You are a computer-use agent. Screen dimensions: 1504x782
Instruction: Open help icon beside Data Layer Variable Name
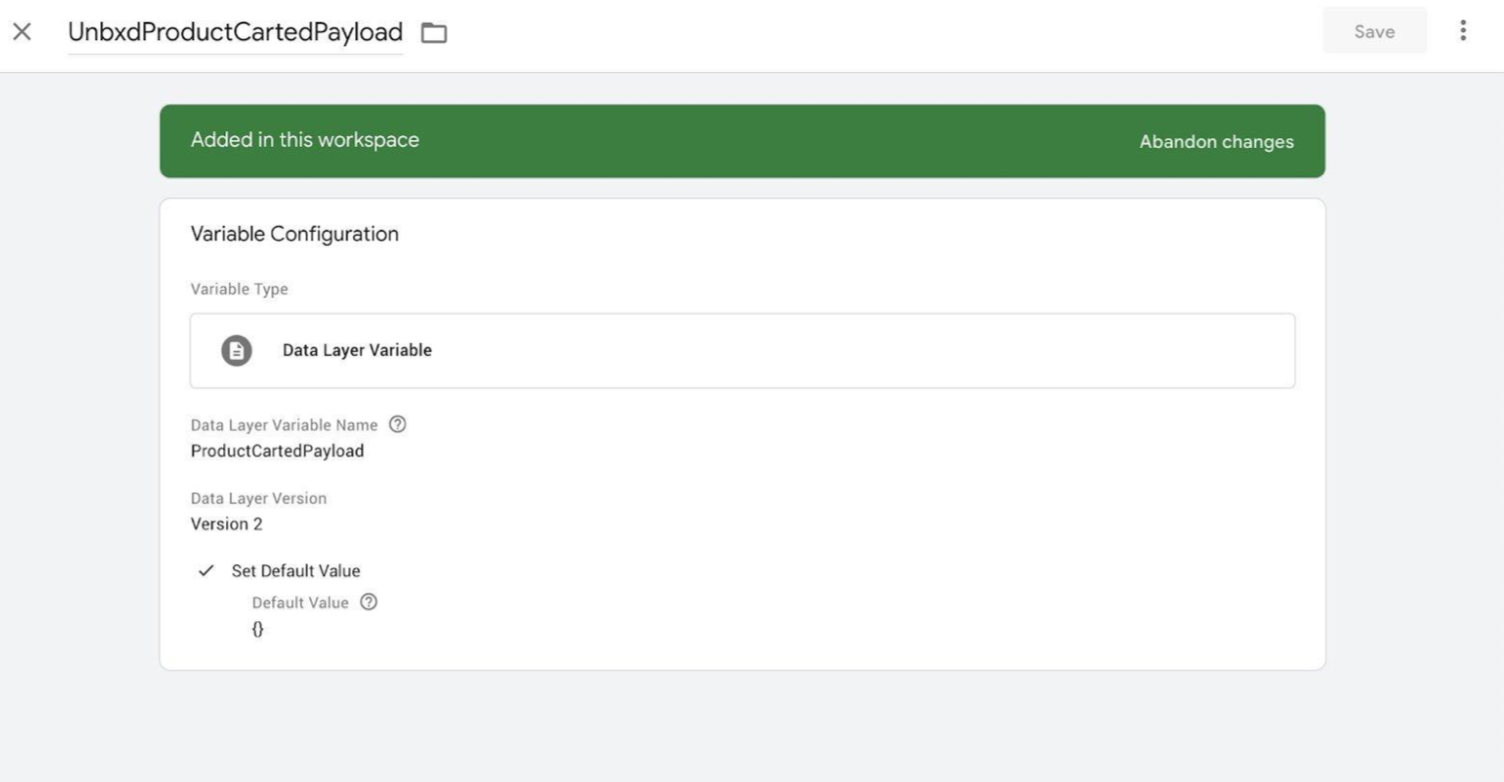(397, 424)
